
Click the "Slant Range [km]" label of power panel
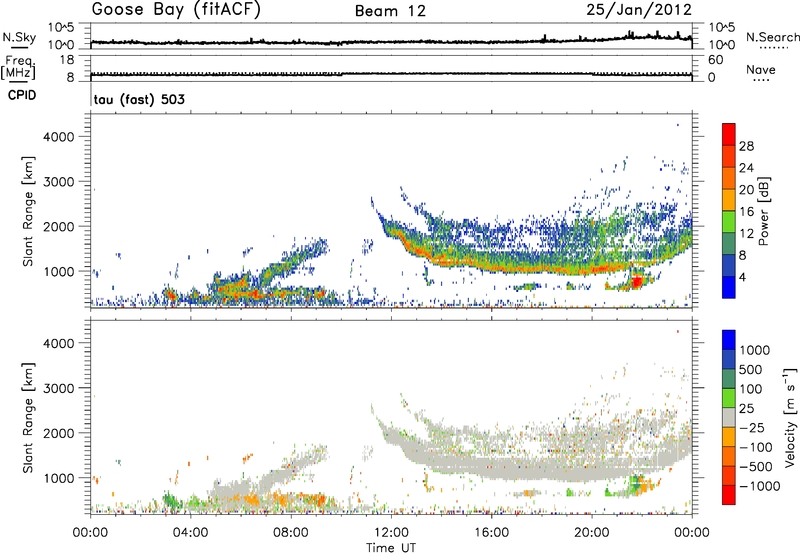(x=28, y=211)
